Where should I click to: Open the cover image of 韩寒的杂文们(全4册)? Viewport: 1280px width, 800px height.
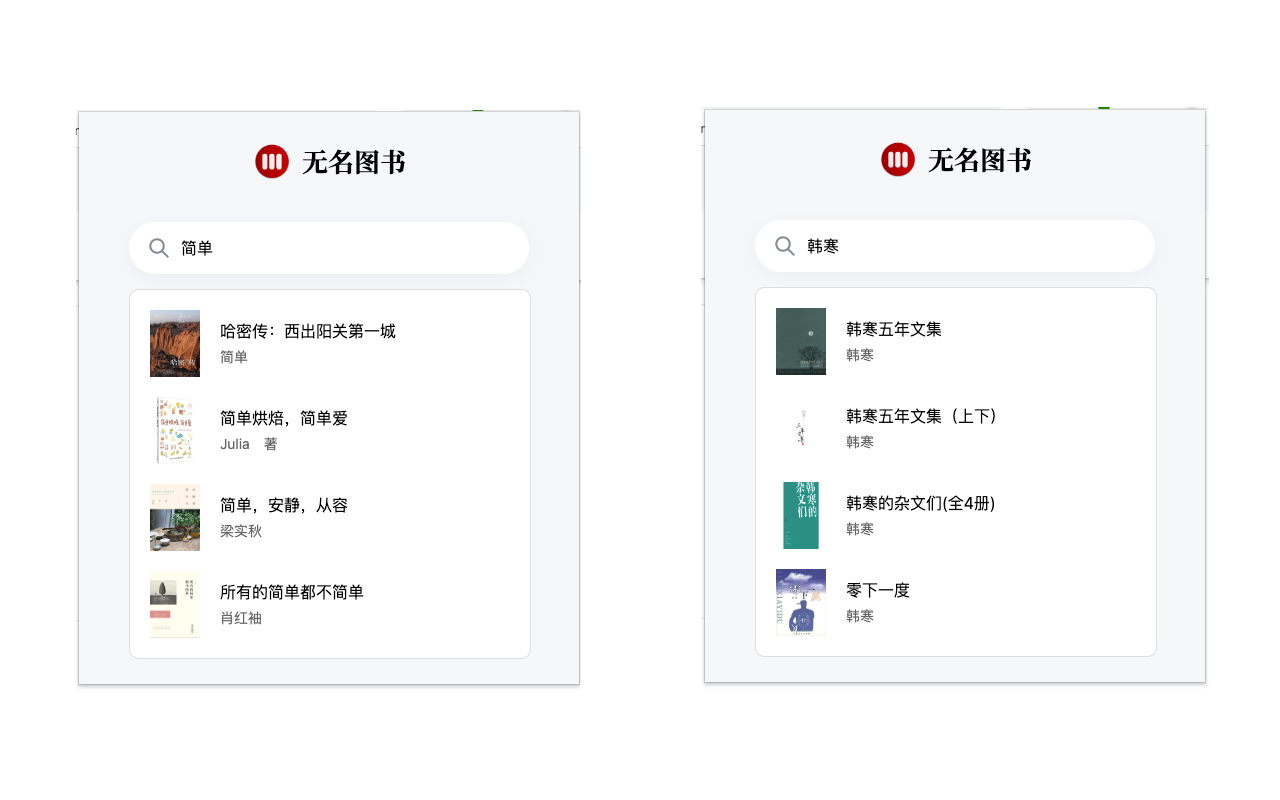tap(800, 515)
